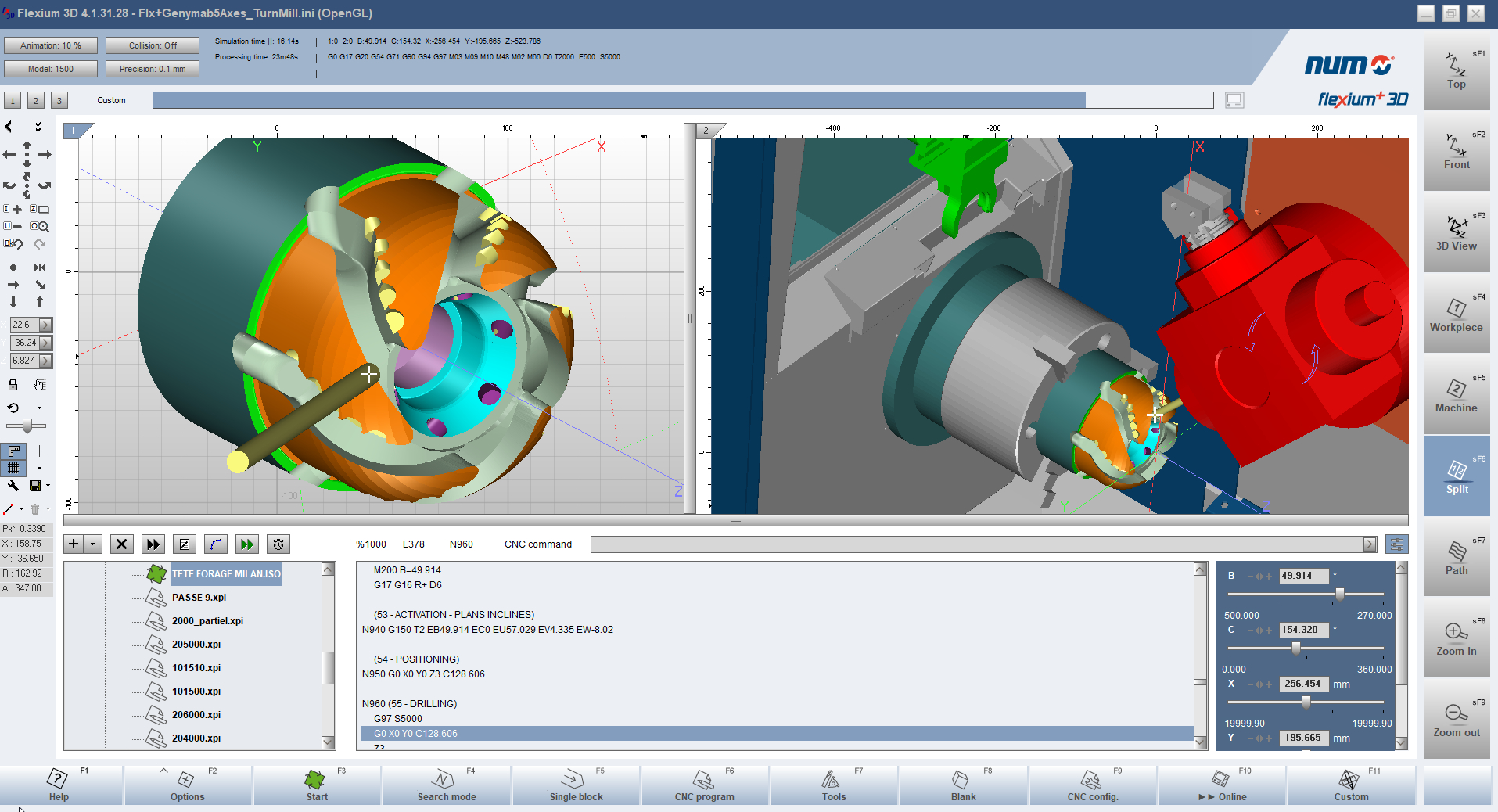Click the blue curve path icon
The height and width of the screenshot is (812, 1498).
215,544
